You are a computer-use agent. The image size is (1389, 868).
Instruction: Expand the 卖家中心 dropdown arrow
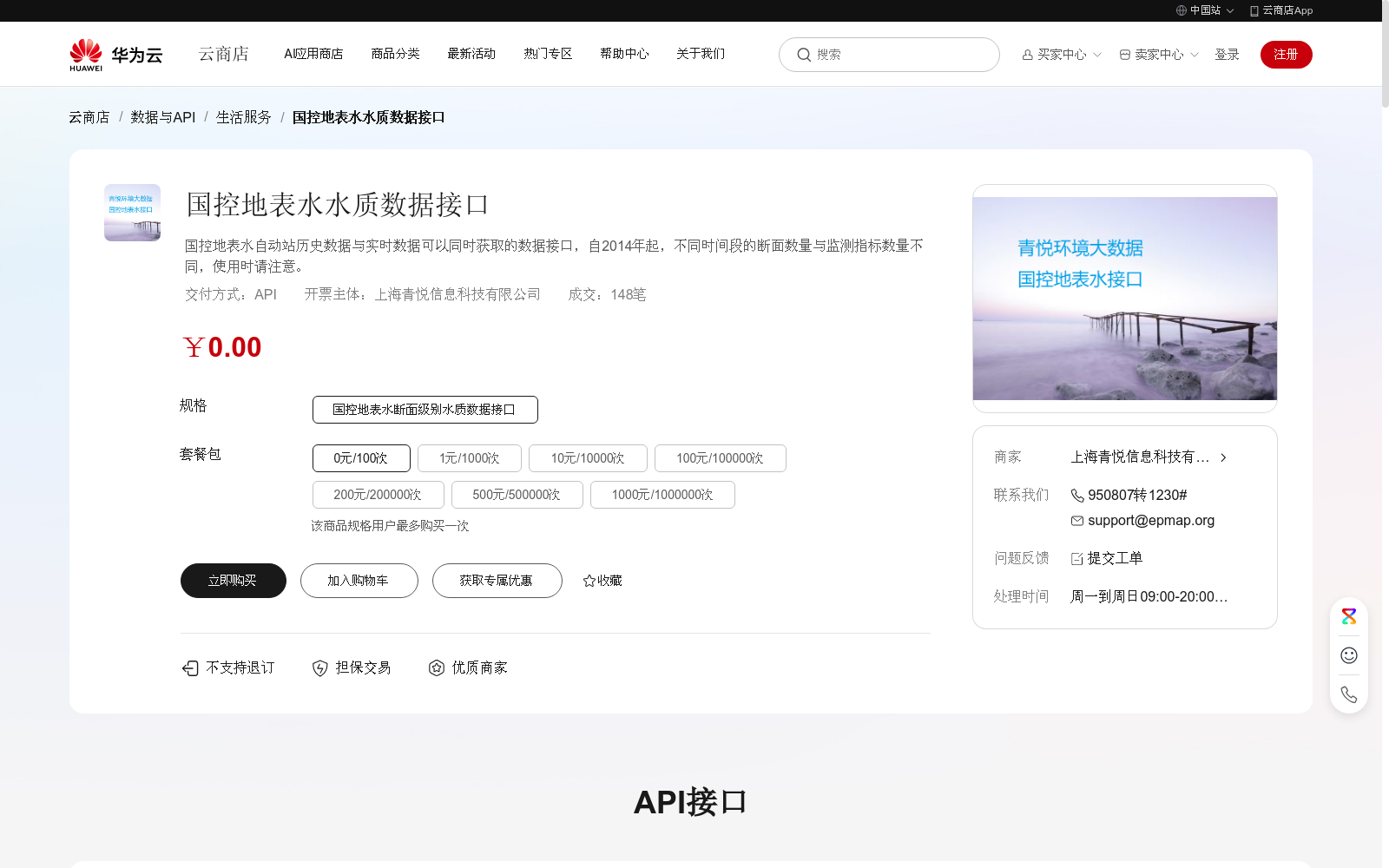[x=1195, y=55]
